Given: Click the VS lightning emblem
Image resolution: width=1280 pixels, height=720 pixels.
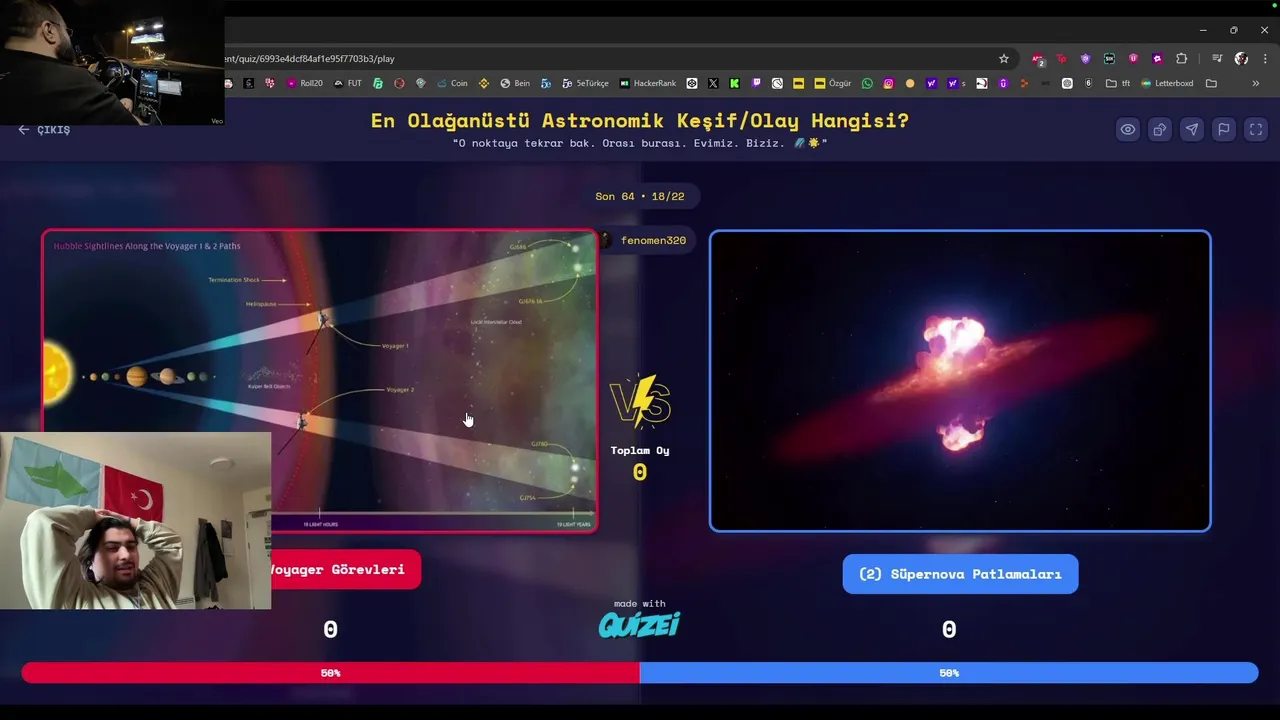Looking at the screenshot, I should (x=640, y=402).
